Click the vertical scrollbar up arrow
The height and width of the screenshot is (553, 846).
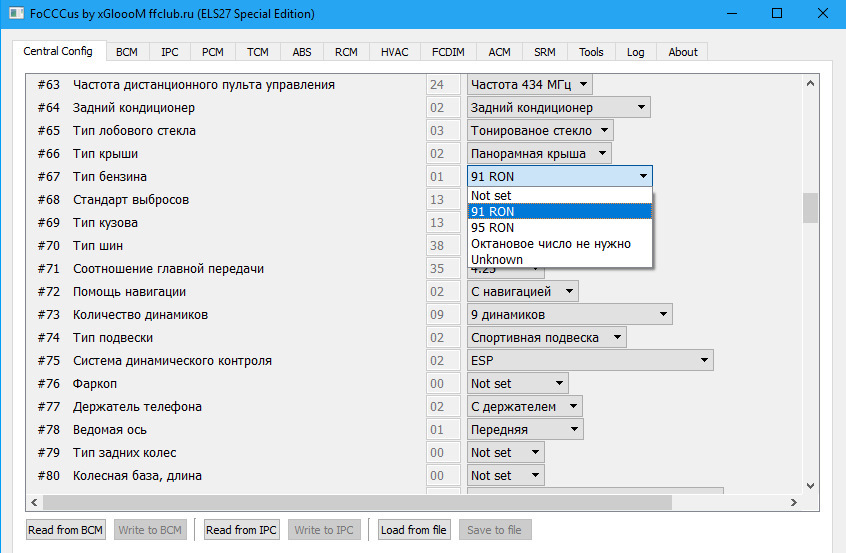click(x=810, y=83)
